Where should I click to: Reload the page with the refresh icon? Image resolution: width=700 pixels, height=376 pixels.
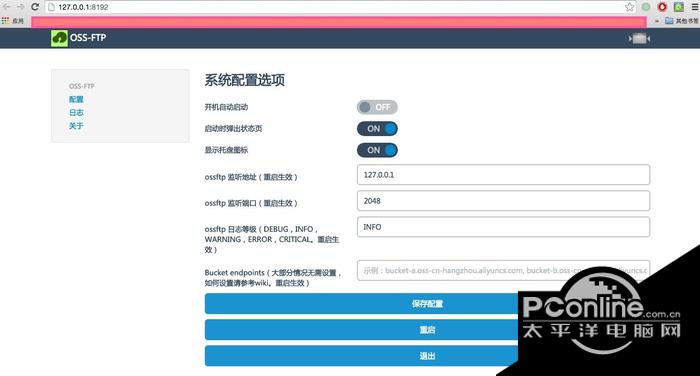35,7
